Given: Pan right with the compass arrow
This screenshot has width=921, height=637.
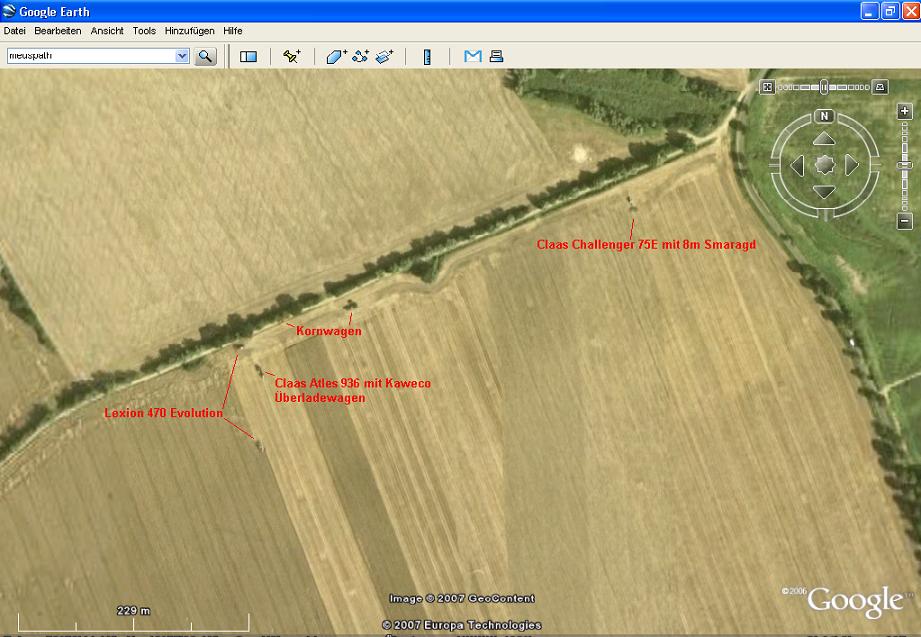Looking at the screenshot, I should pyautogui.click(x=852, y=165).
